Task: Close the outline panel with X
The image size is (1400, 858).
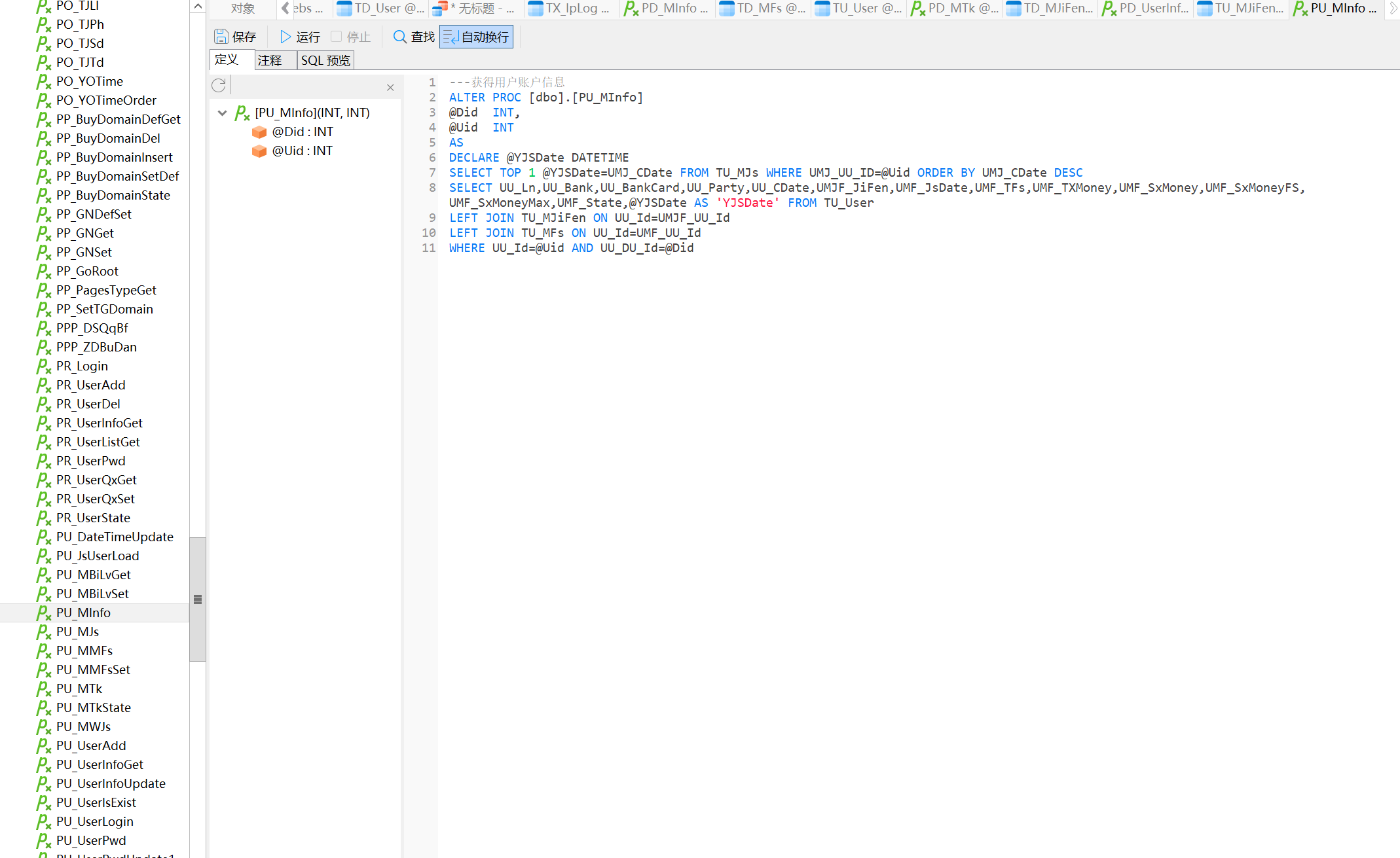Action: (390, 88)
